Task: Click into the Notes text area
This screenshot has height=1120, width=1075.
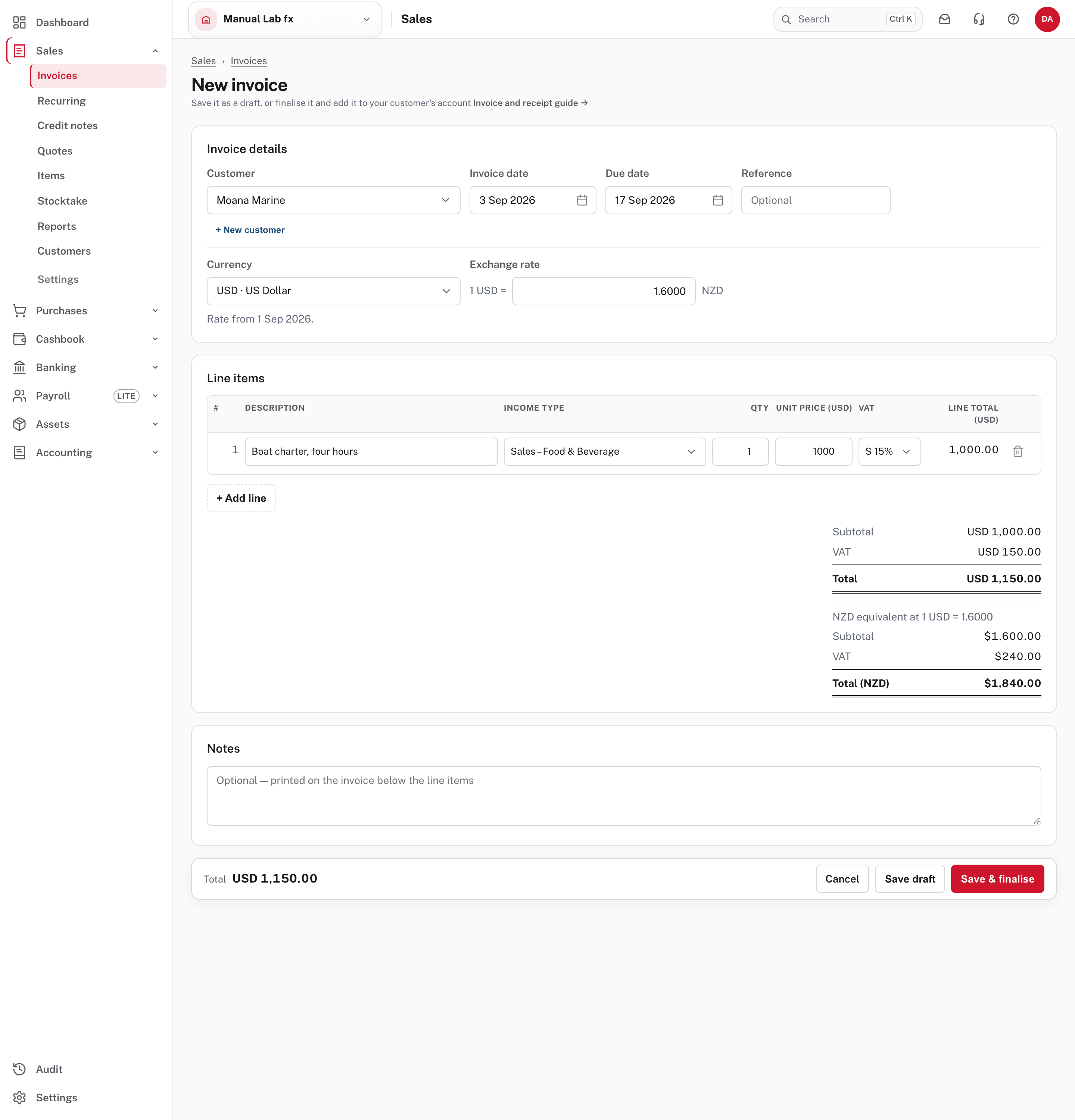Action: (624, 796)
